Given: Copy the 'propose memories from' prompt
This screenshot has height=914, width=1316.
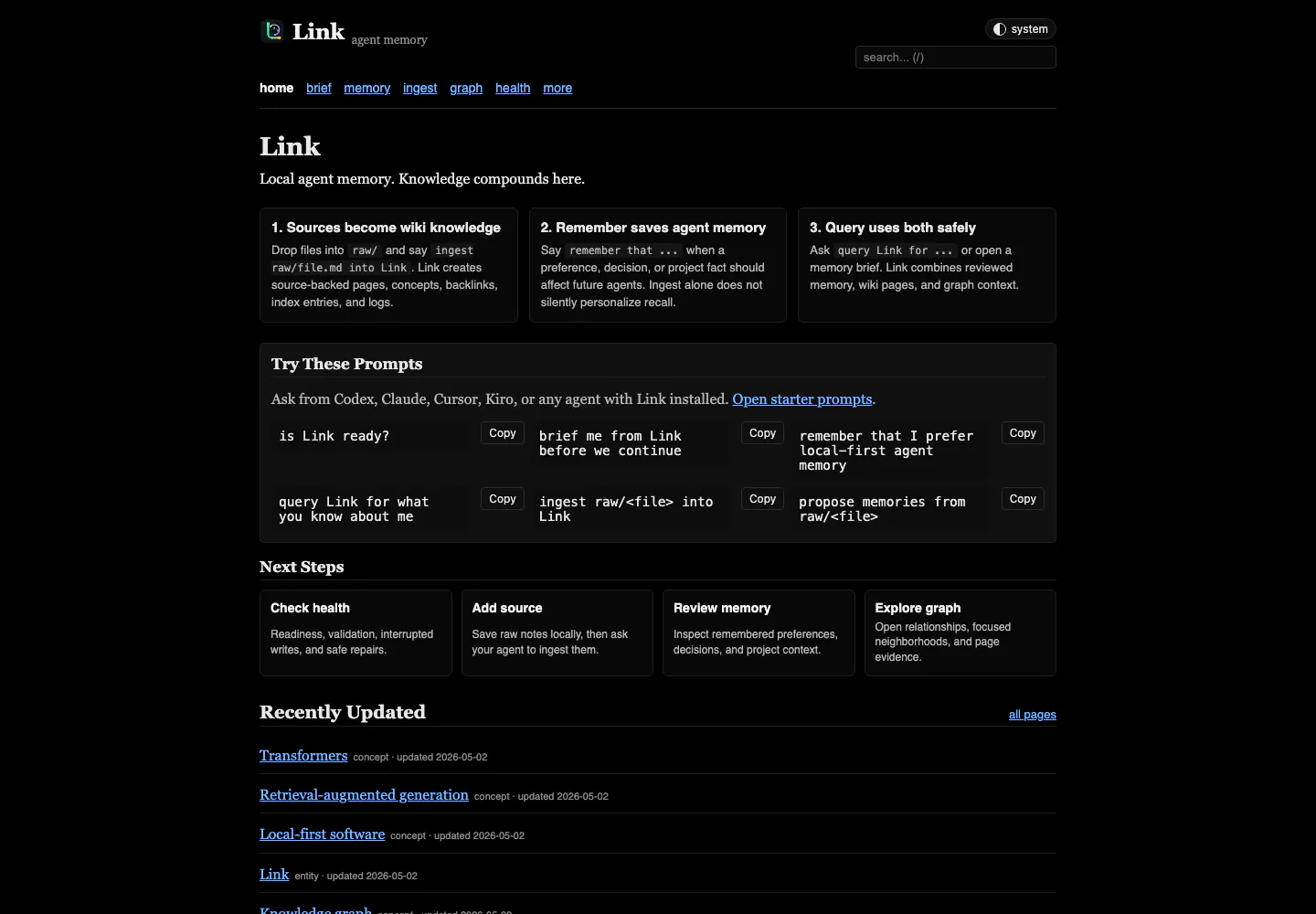Looking at the screenshot, I should click(1023, 499).
